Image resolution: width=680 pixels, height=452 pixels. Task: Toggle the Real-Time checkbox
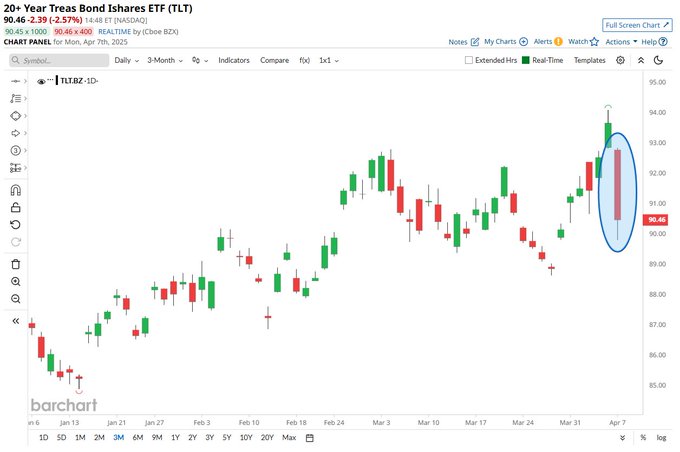click(526, 60)
